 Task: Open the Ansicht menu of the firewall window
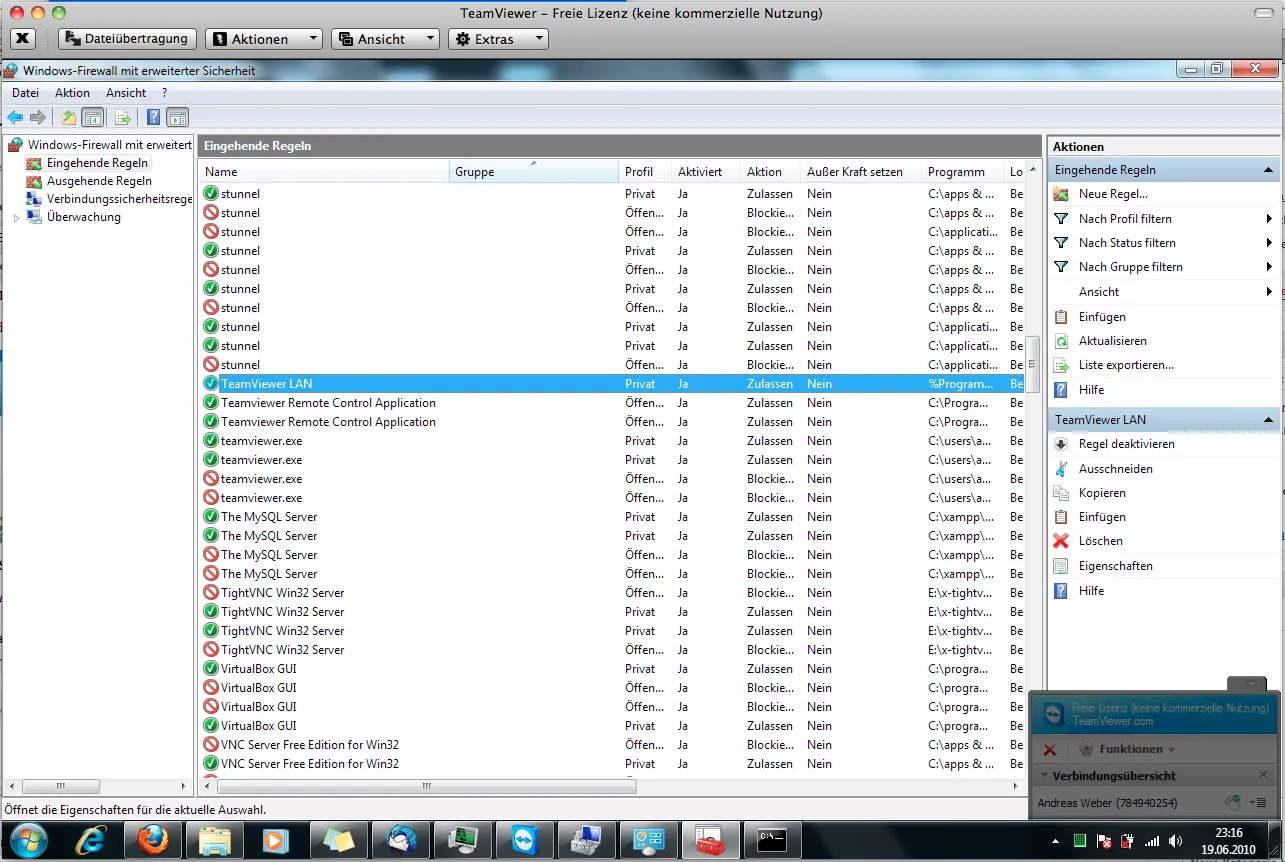(x=126, y=92)
